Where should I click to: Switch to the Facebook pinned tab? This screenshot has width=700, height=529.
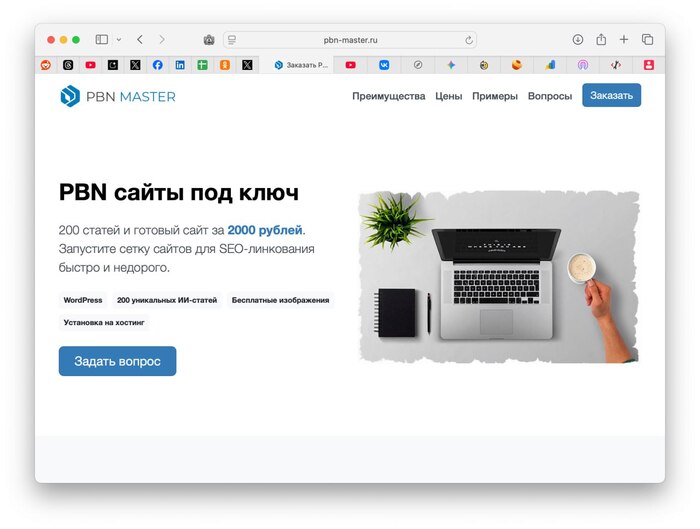tap(158, 65)
